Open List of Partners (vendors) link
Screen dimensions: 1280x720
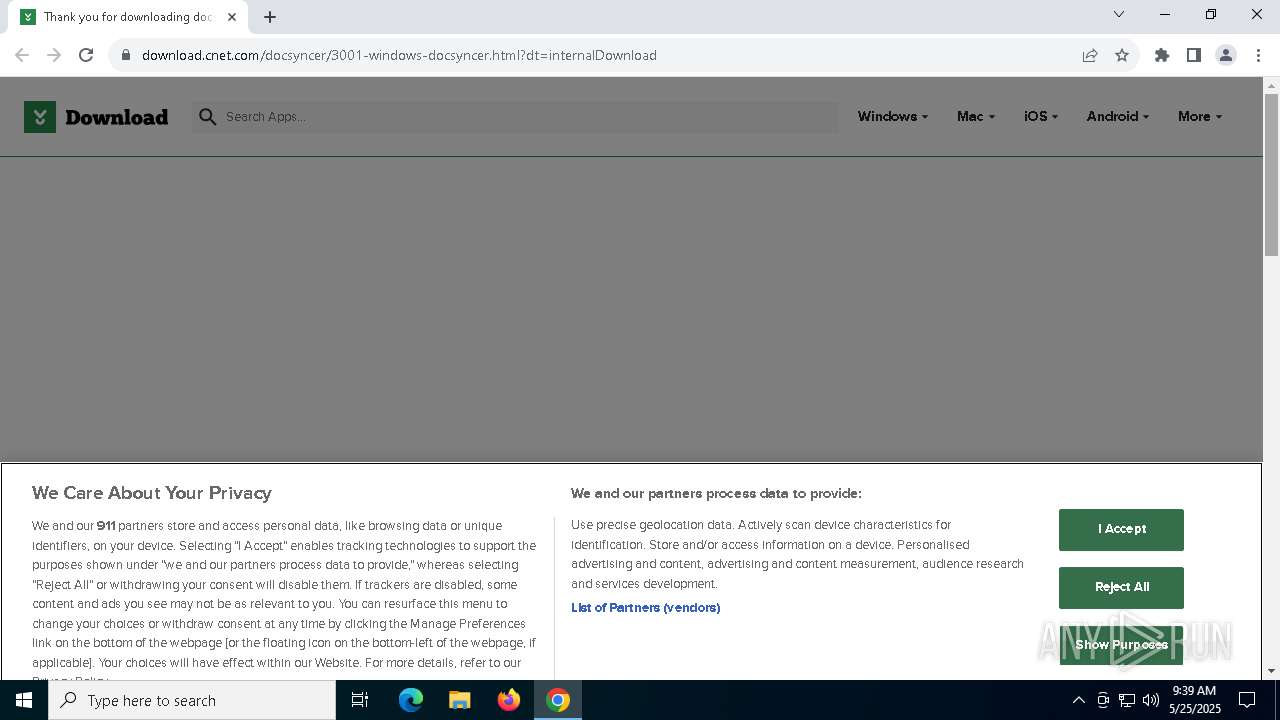tap(645, 608)
